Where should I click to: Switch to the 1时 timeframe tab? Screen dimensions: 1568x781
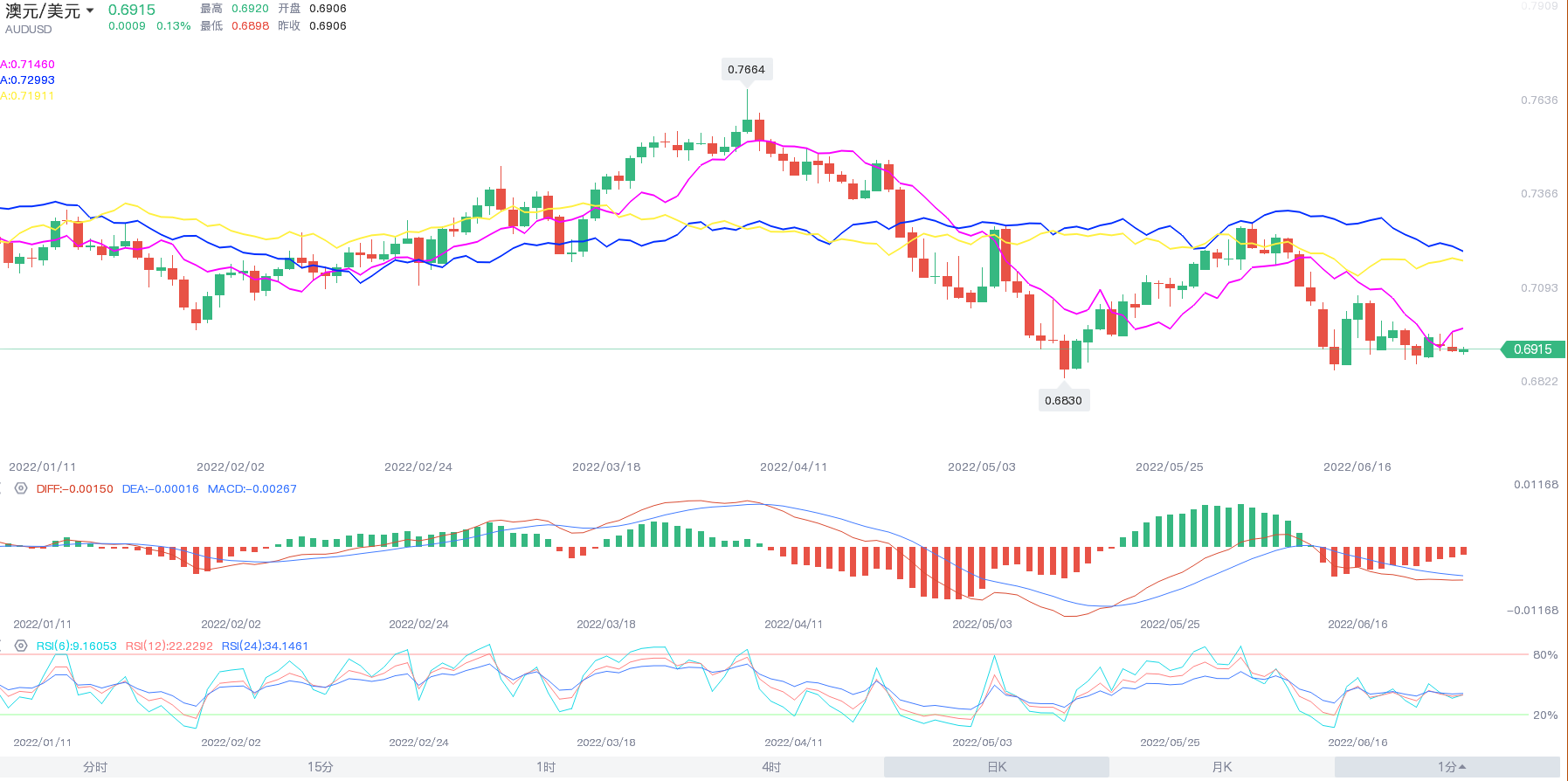click(546, 767)
